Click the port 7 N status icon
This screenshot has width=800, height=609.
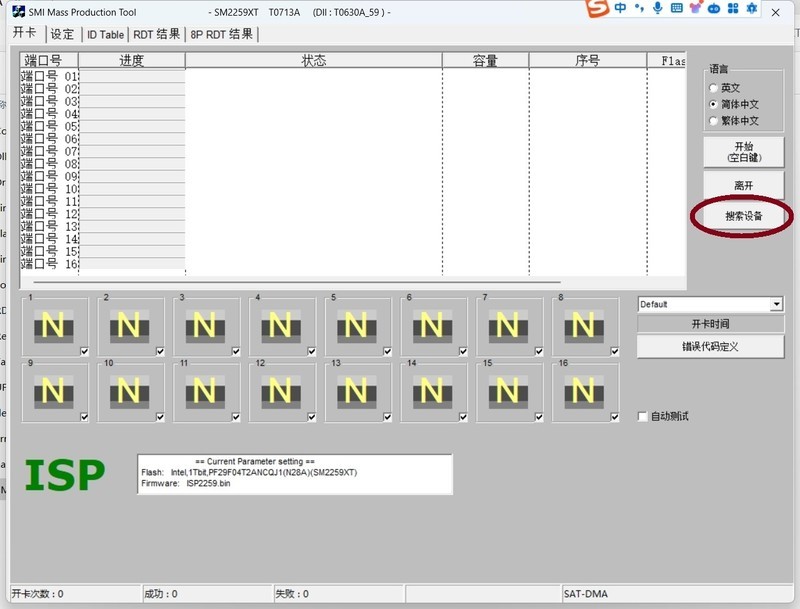508,326
